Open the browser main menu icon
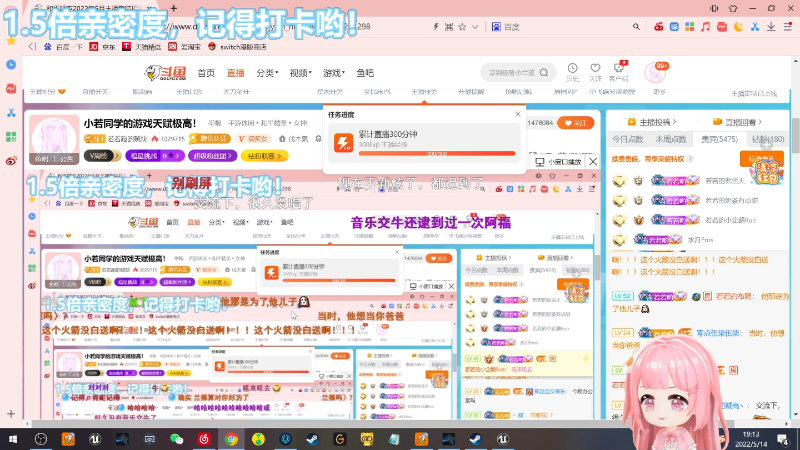 tap(787, 27)
